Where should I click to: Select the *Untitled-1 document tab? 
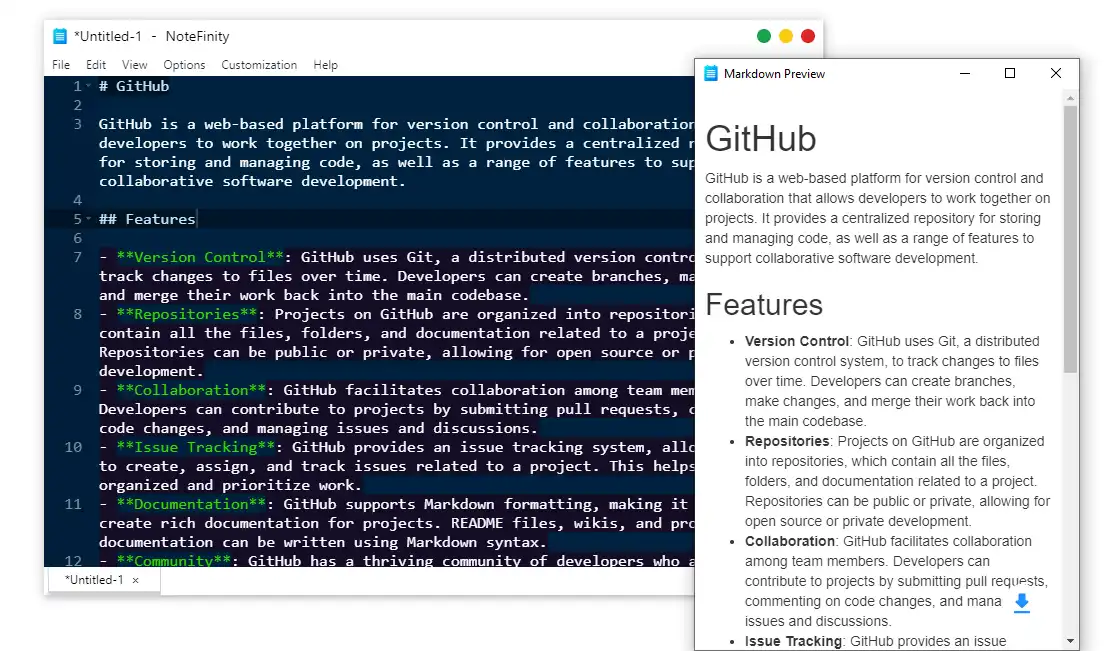pos(102,580)
